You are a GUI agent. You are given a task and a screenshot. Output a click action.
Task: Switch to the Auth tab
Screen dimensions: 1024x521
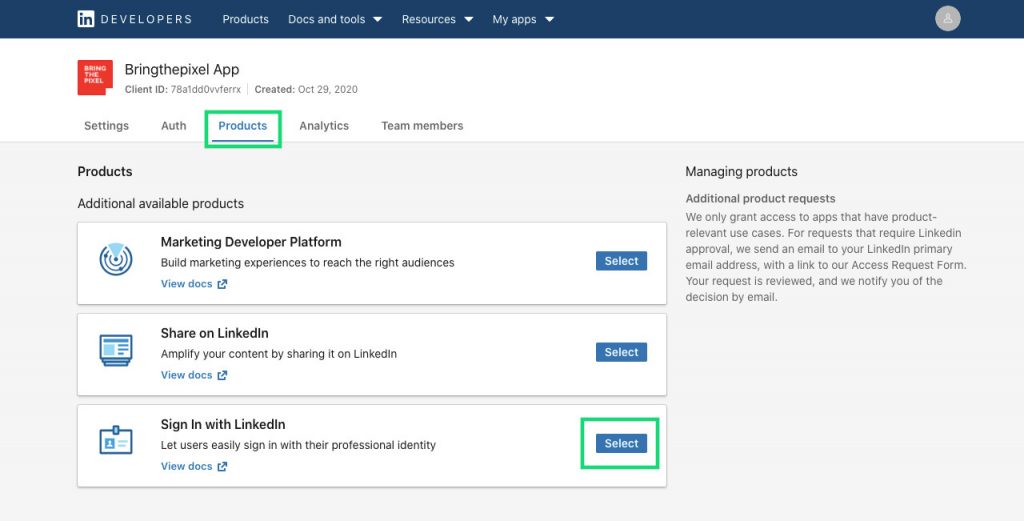pos(174,126)
